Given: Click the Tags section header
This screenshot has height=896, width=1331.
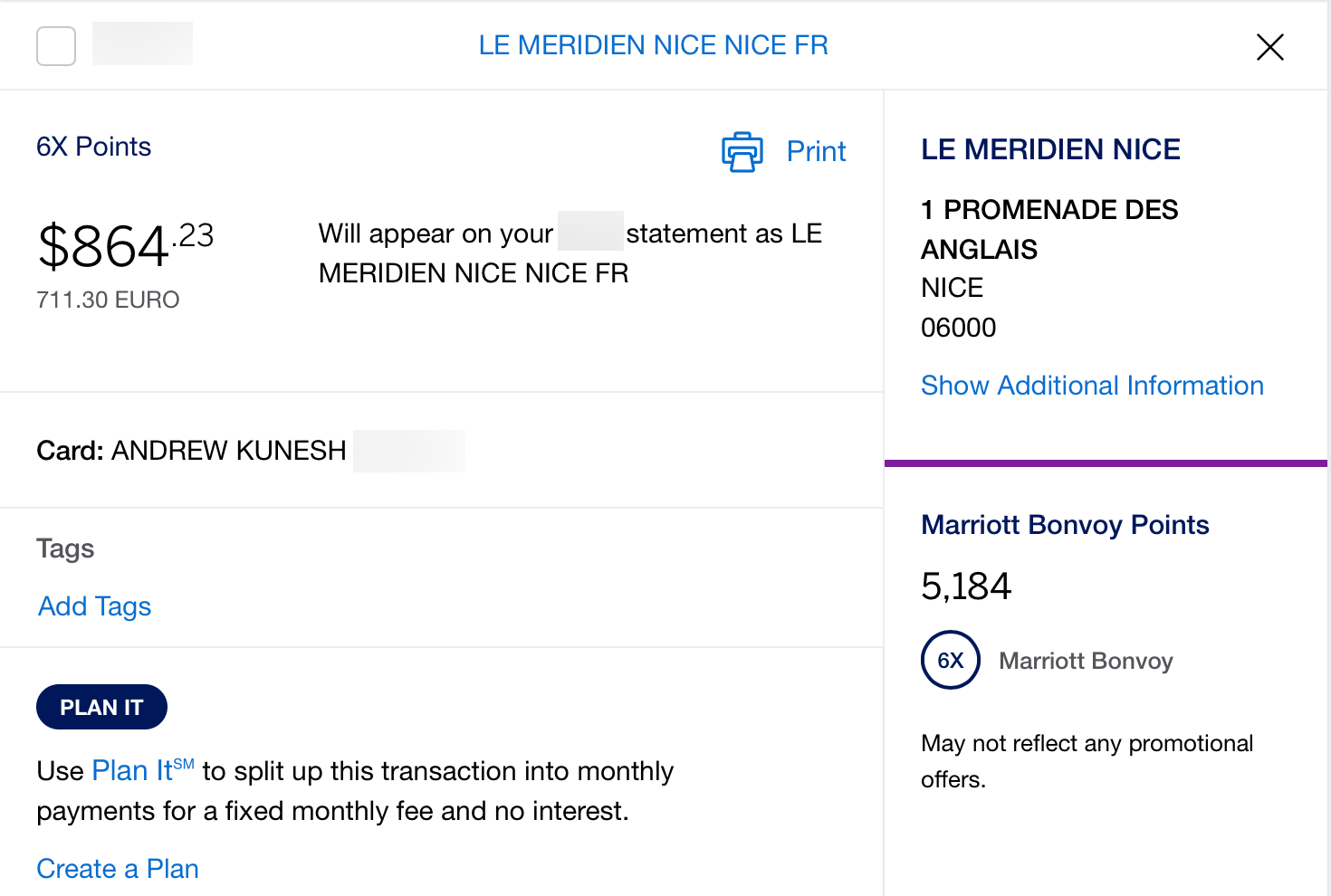Looking at the screenshot, I should point(65,548).
